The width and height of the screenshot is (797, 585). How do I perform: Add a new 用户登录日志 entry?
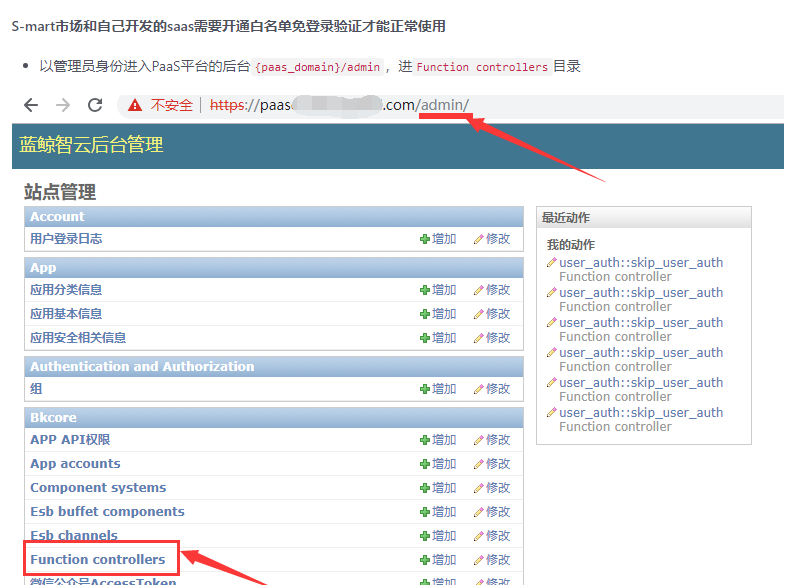coord(438,239)
